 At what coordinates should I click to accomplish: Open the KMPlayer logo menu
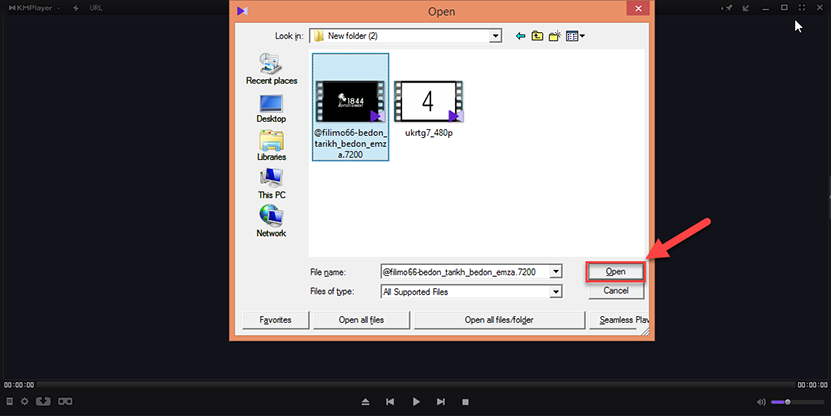tap(34, 8)
